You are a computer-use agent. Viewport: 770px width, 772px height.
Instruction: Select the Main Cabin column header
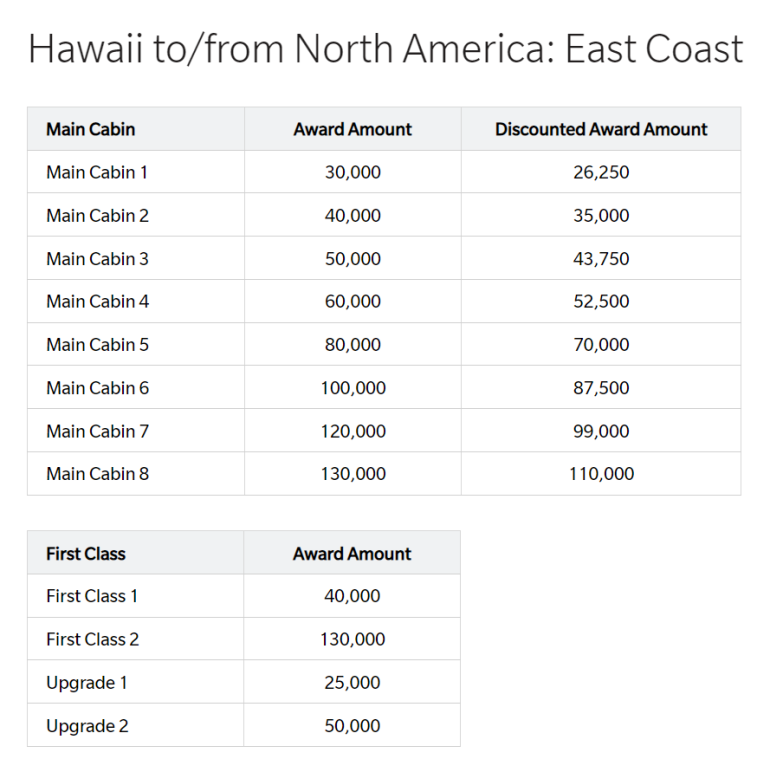pos(90,129)
